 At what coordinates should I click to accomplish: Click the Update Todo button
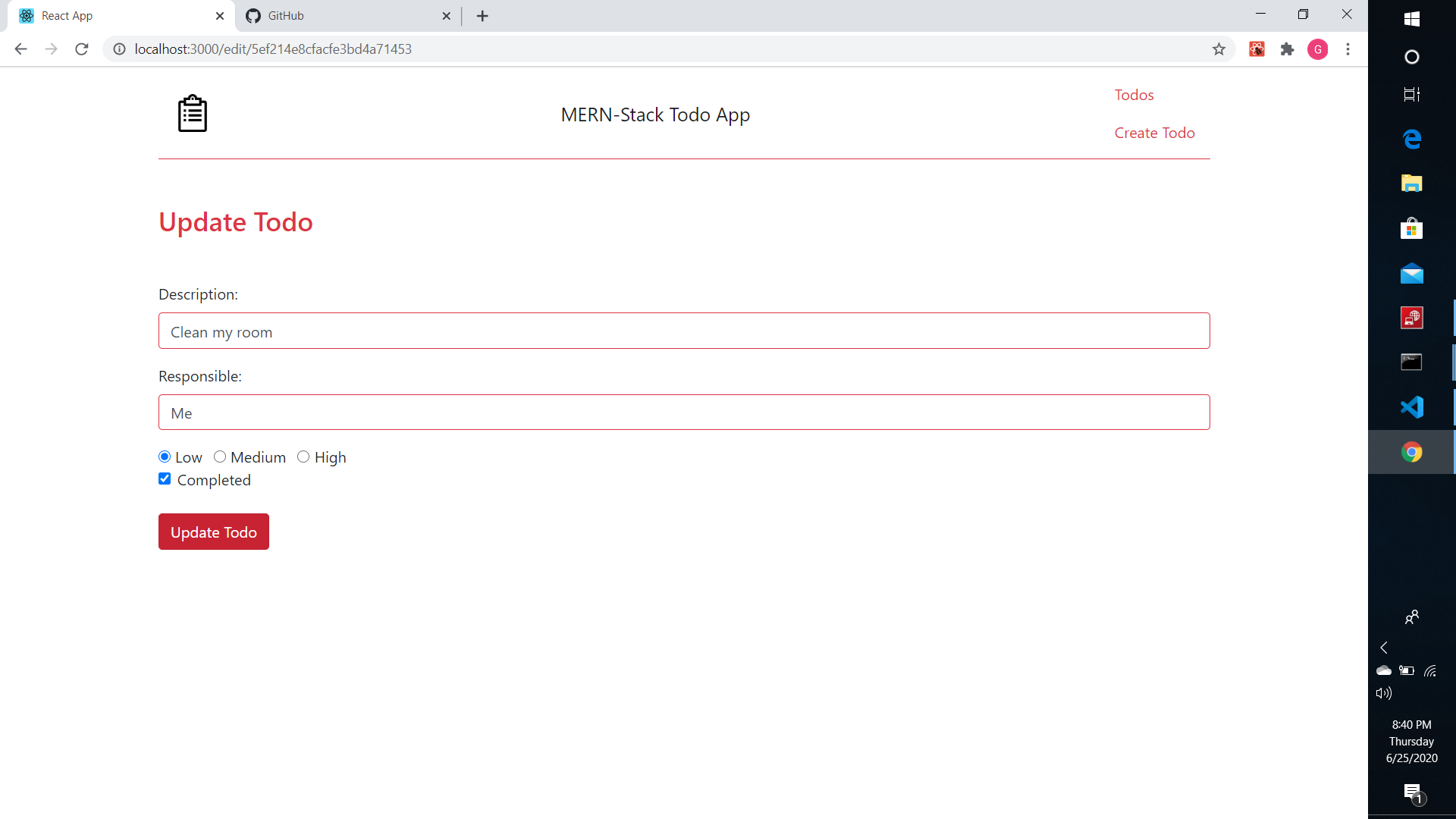213,532
